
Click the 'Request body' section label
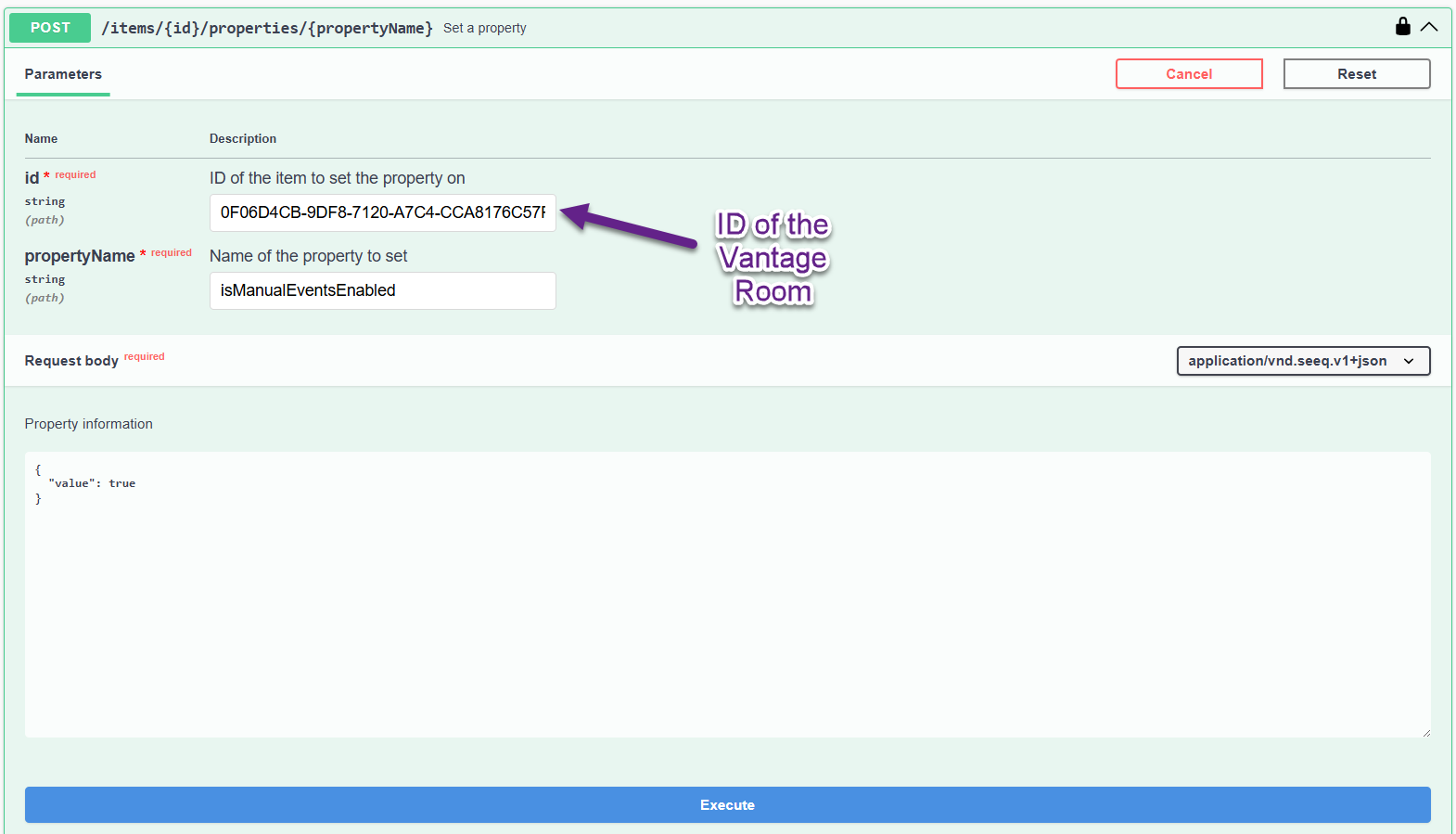(71, 361)
